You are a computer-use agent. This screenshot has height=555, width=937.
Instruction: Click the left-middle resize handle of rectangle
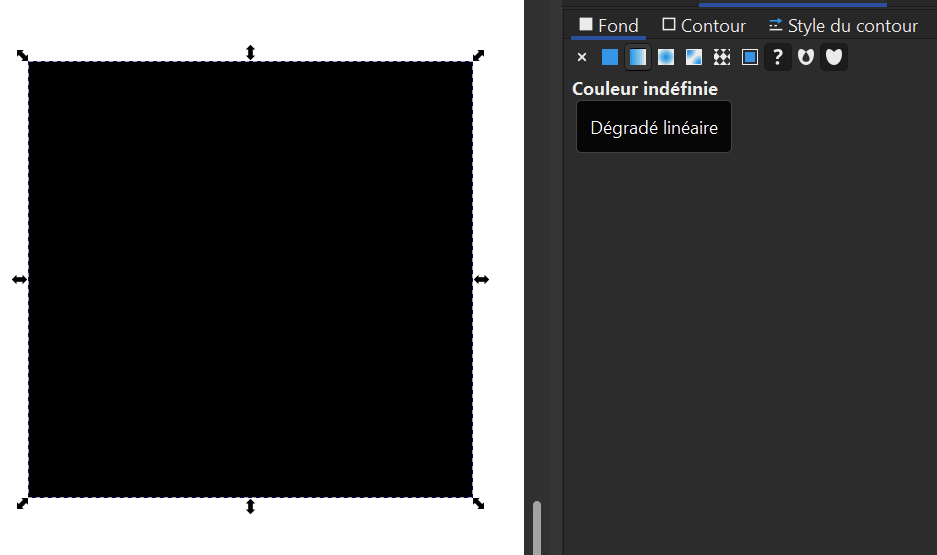click(19, 280)
